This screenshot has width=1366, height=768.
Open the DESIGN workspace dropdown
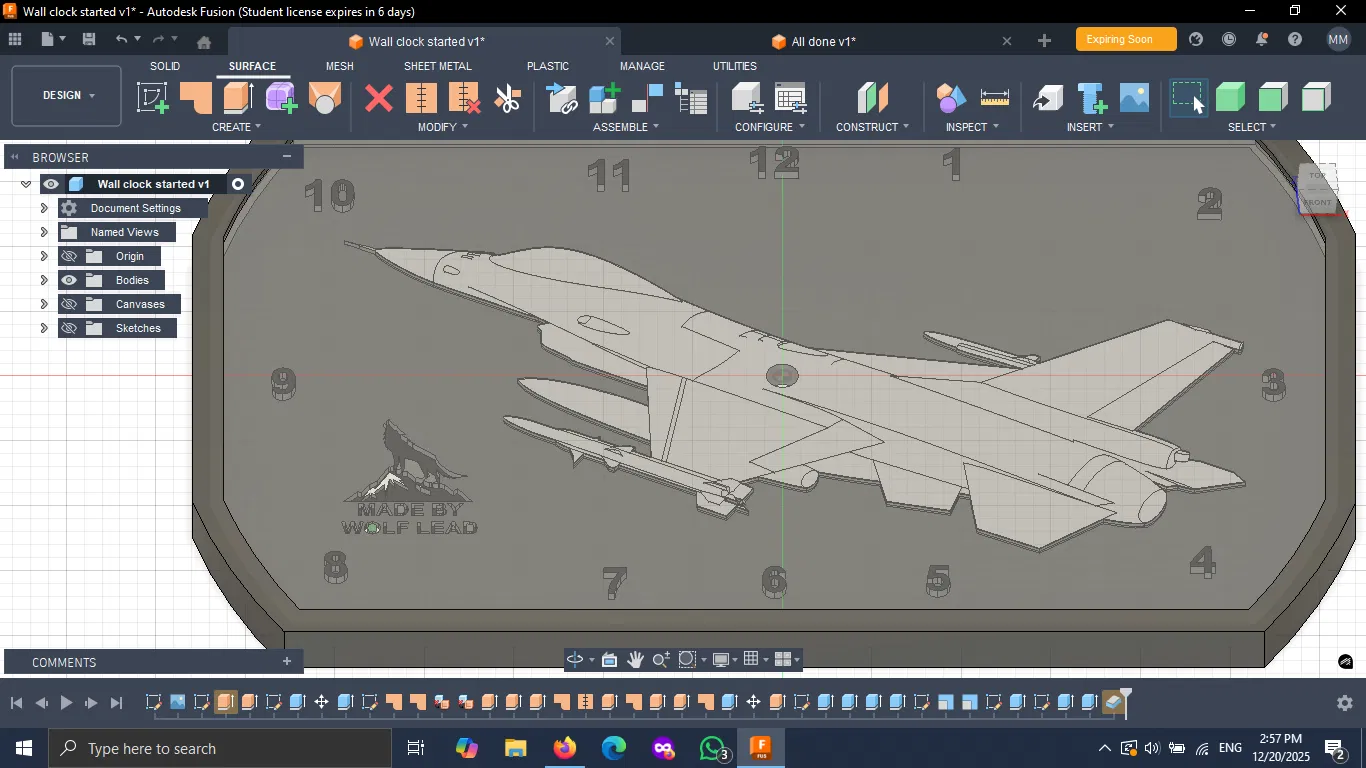click(67, 96)
